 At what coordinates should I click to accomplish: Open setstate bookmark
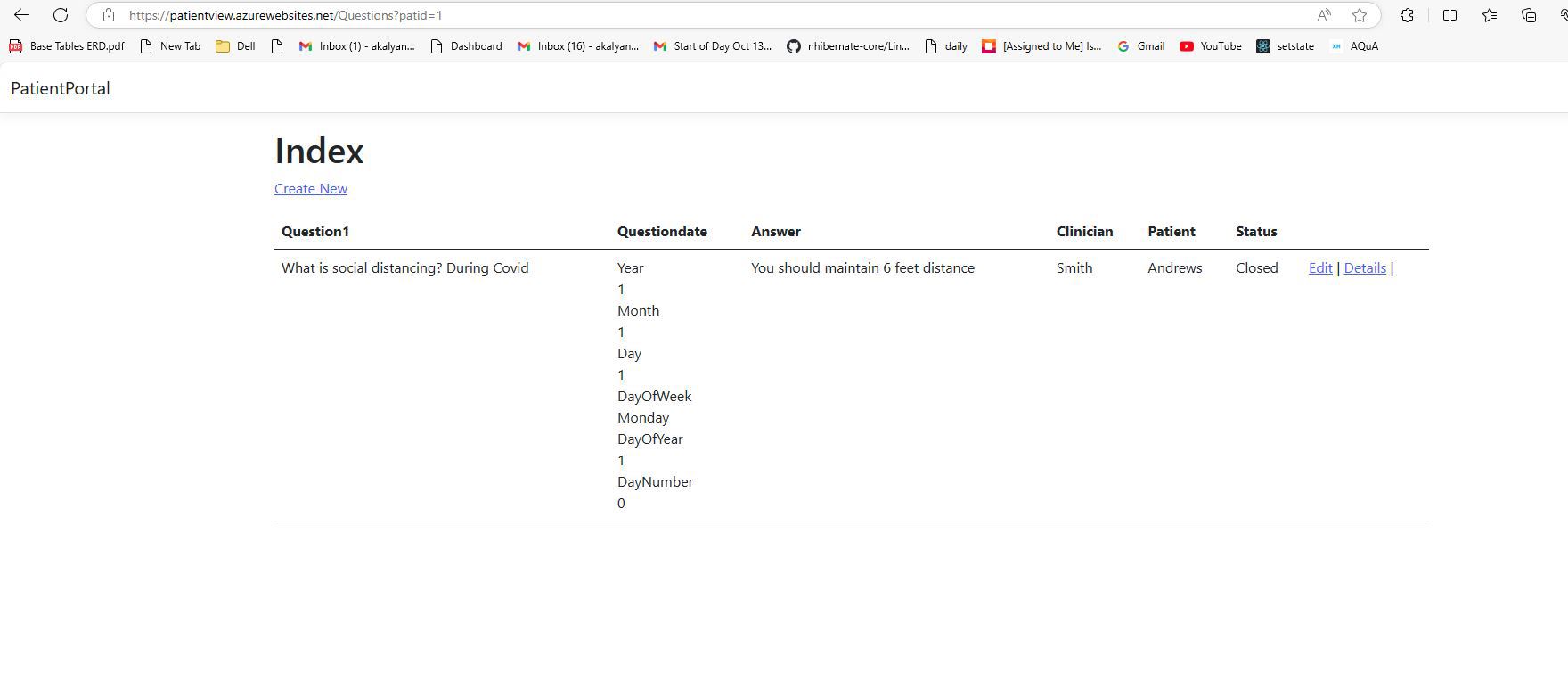1286,46
